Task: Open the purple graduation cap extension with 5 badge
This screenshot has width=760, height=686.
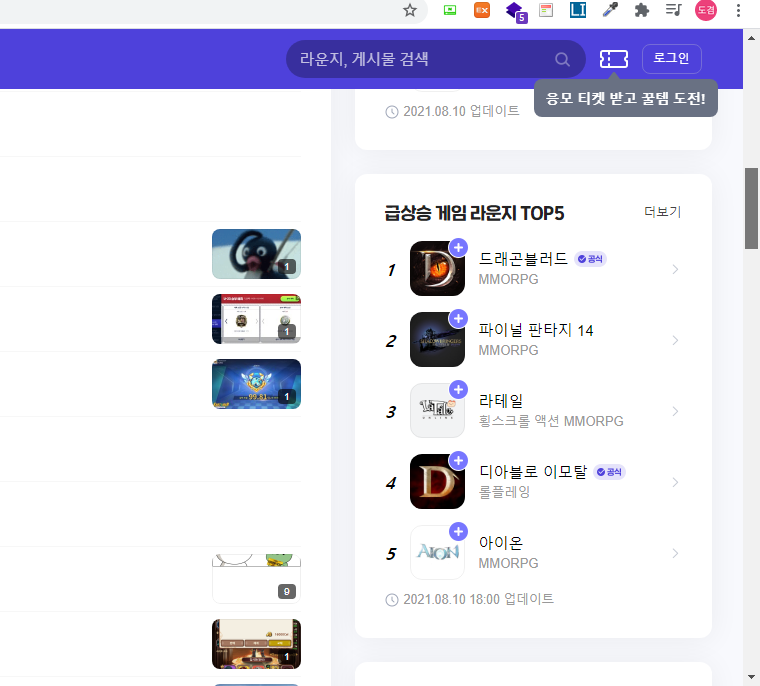Action: 516,12
